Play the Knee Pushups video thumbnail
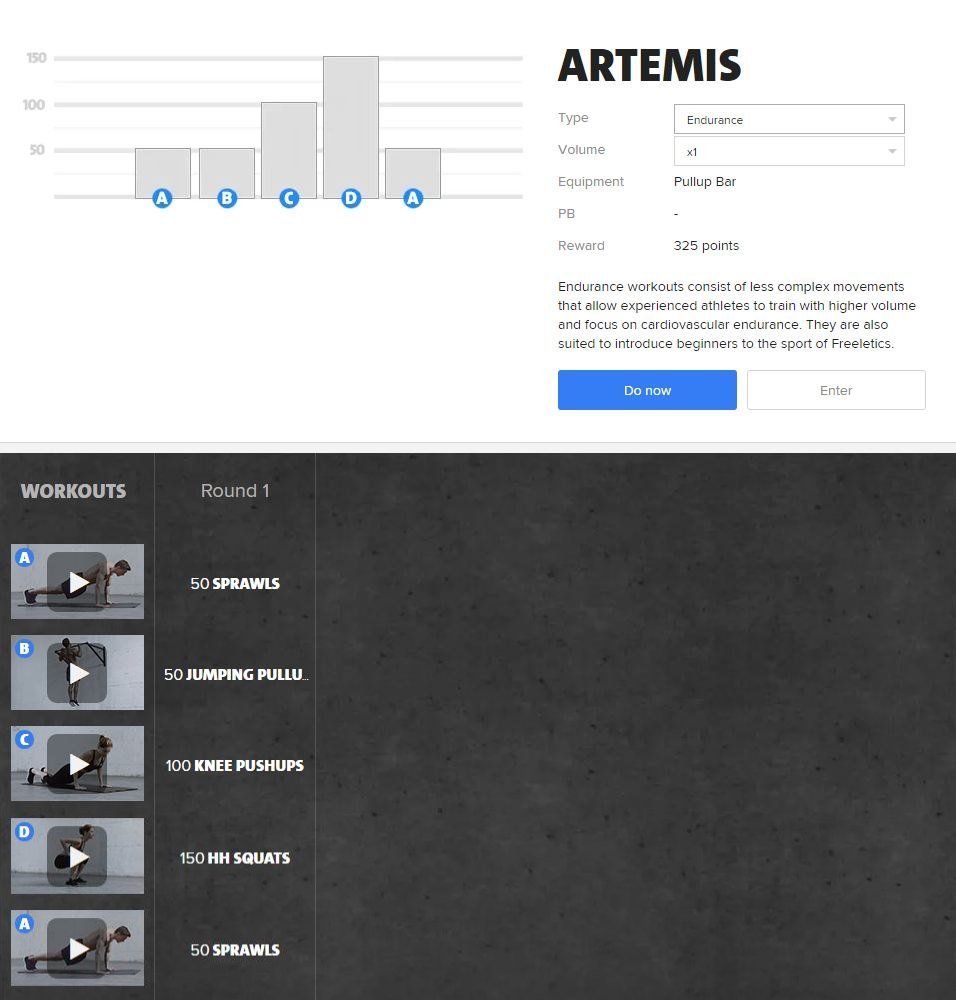 [x=77, y=764]
